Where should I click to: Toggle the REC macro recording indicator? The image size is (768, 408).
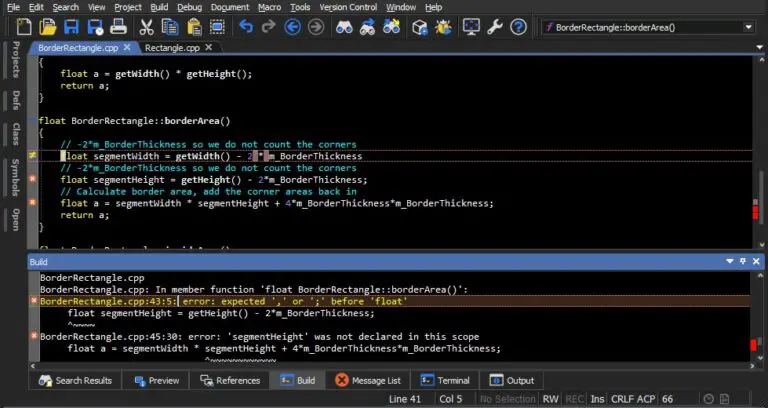[575, 399]
